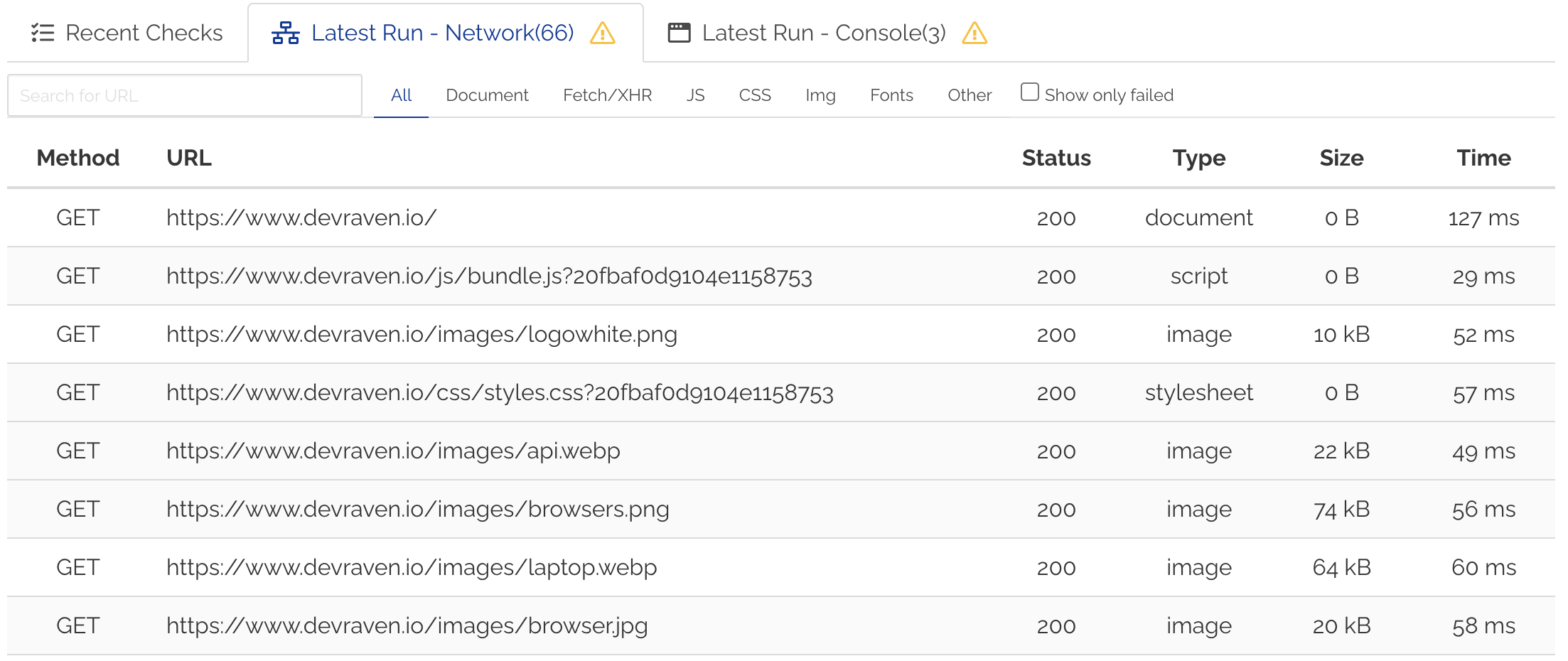This screenshot has height=661, width=1568.
Task: Filter requests by Fonts
Action: click(x=891, y=95)
